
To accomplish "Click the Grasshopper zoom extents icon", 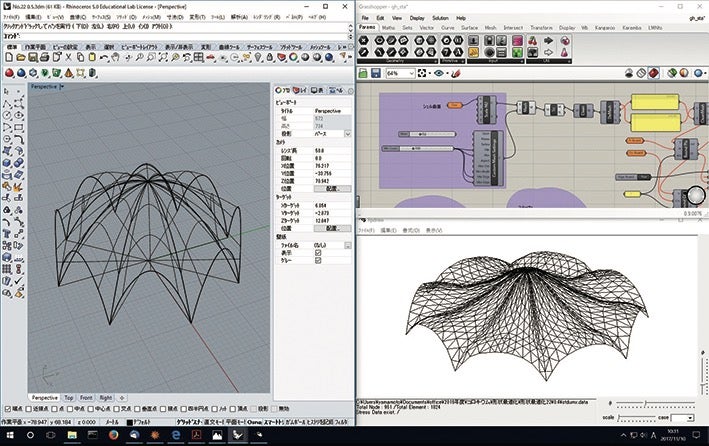I will point(422,73).
